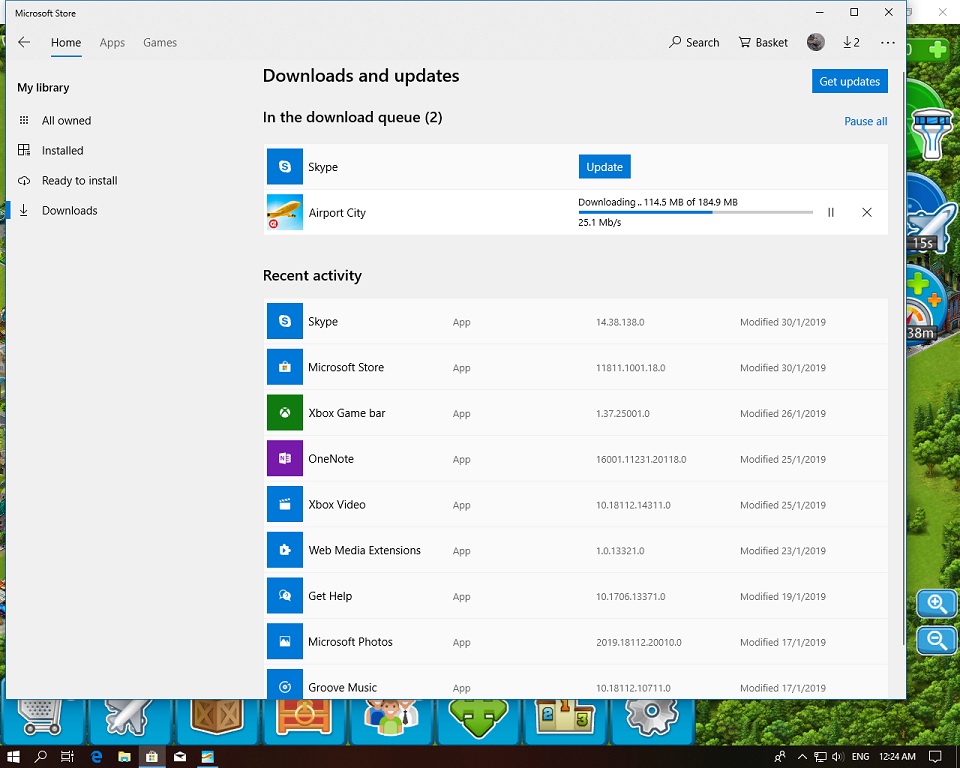
Task: Open the Action Center notifications
Action: (x=935, y=756)
